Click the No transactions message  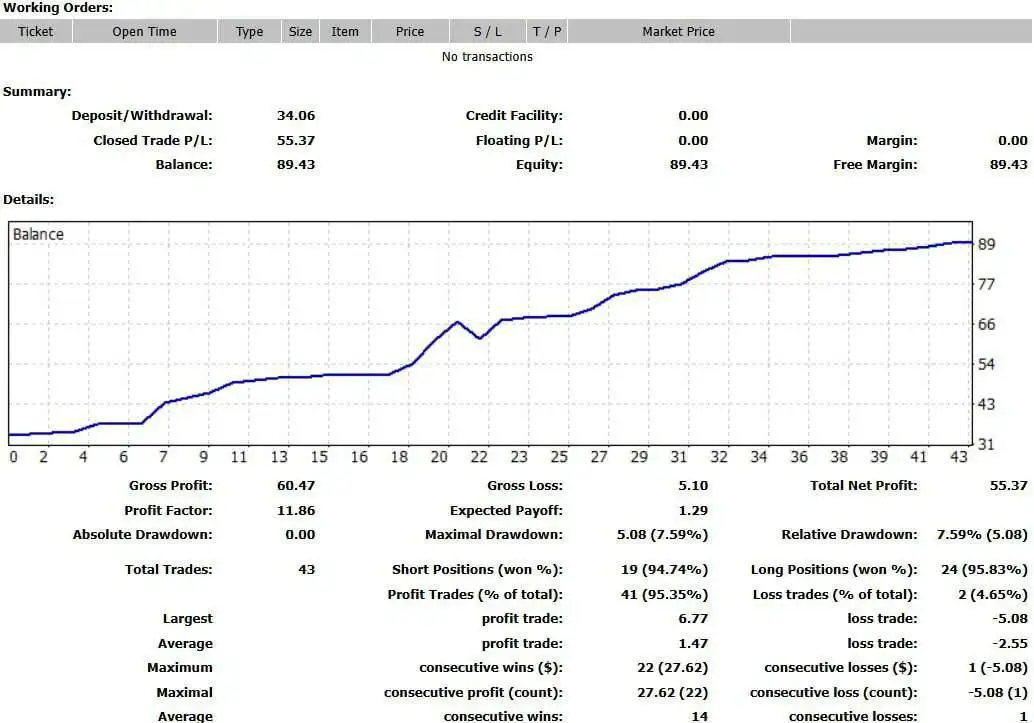[487, 57]
